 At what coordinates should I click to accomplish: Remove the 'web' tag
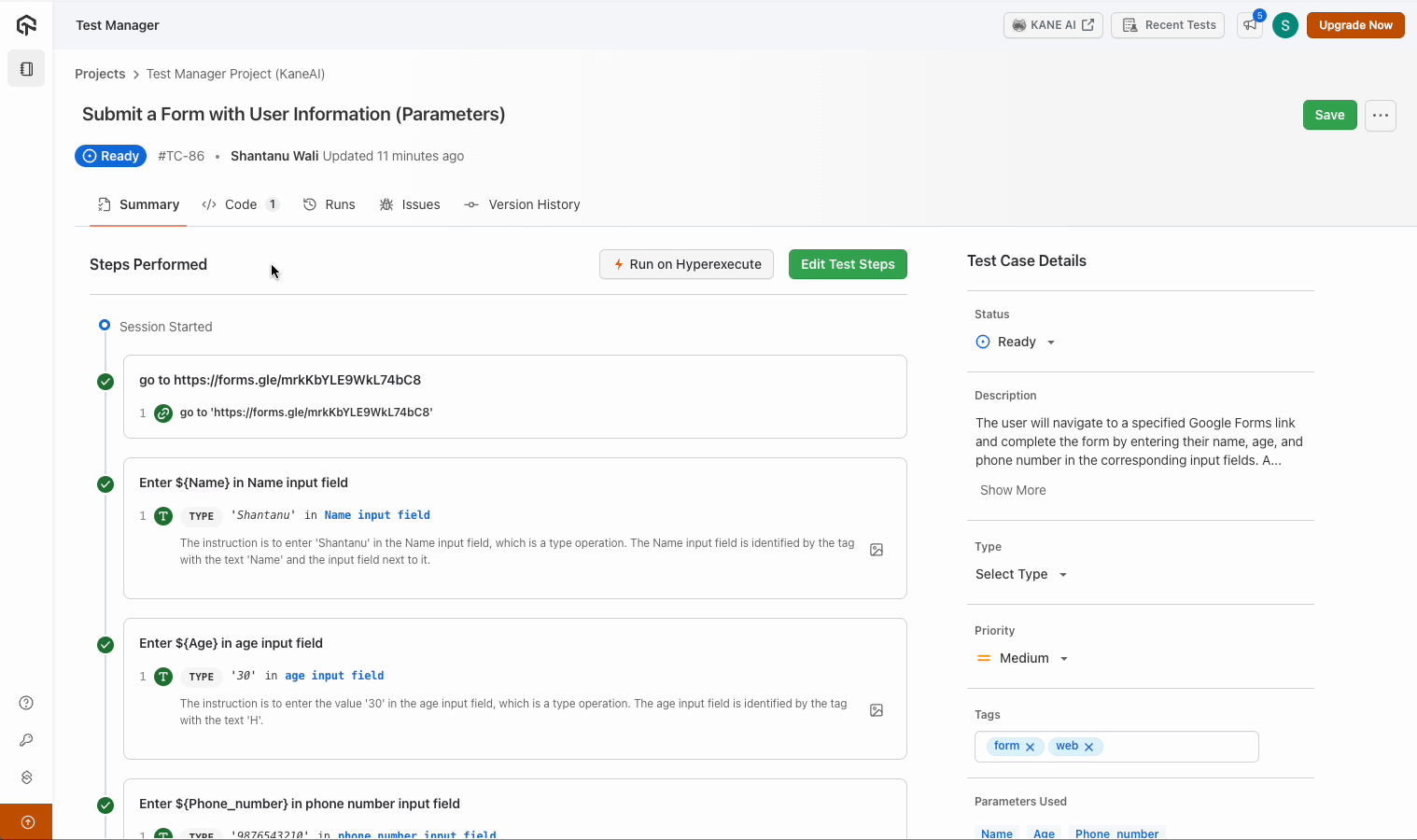[x=1088, y=747]
